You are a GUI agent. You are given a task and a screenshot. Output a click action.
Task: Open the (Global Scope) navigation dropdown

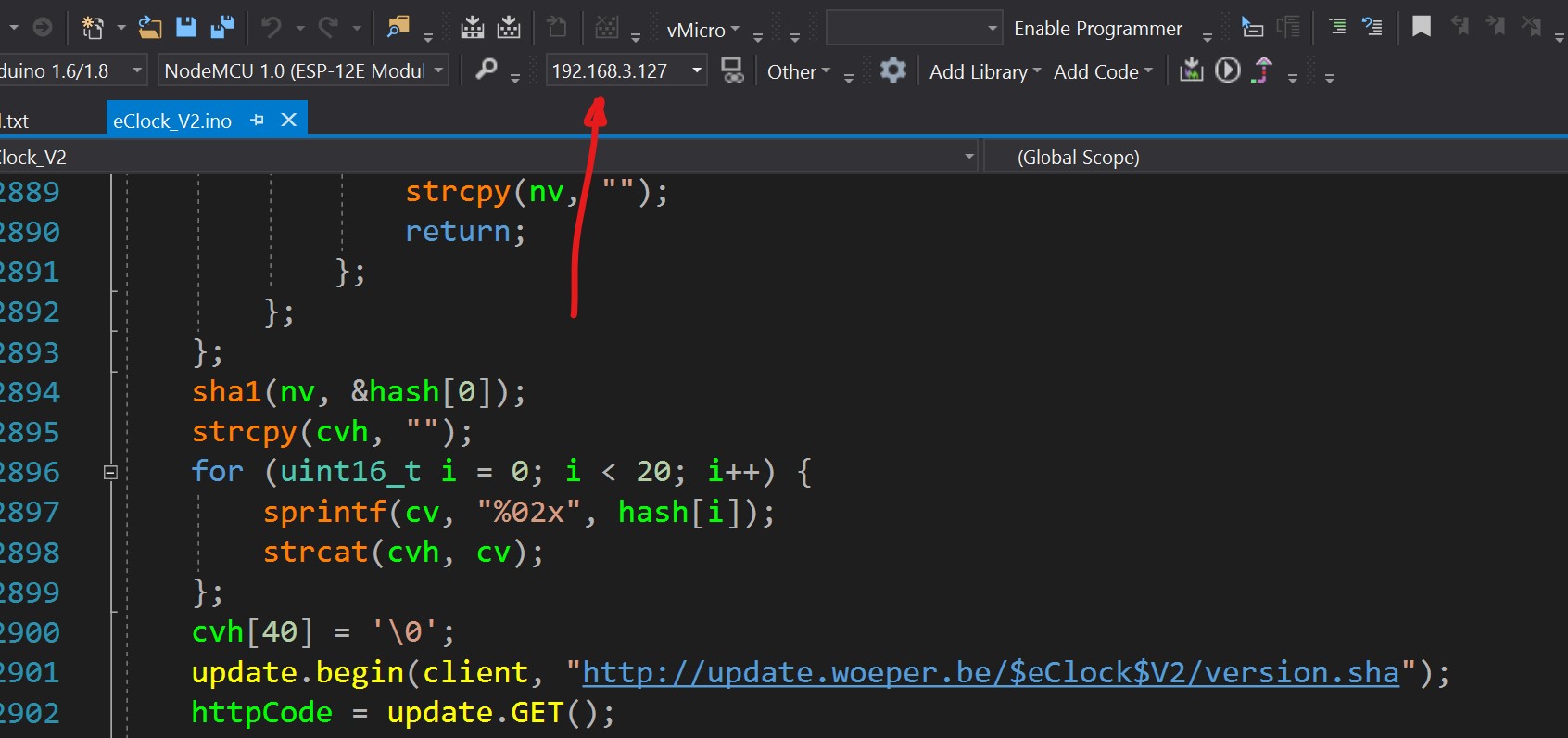1275,157
